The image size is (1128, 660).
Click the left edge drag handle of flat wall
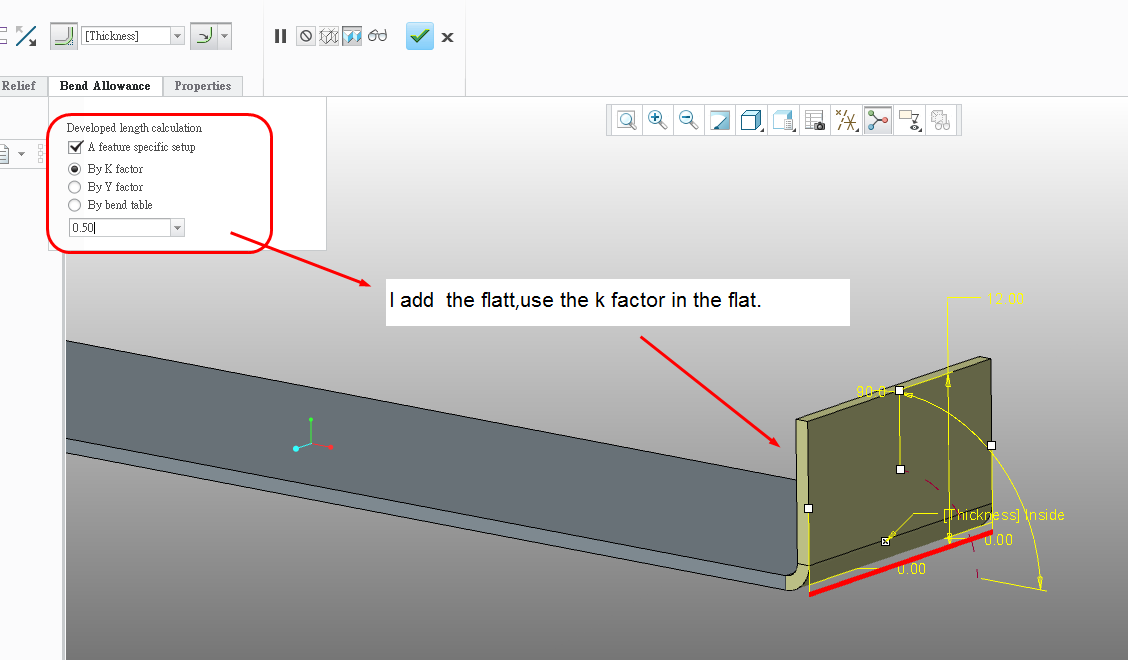point(808,509)
